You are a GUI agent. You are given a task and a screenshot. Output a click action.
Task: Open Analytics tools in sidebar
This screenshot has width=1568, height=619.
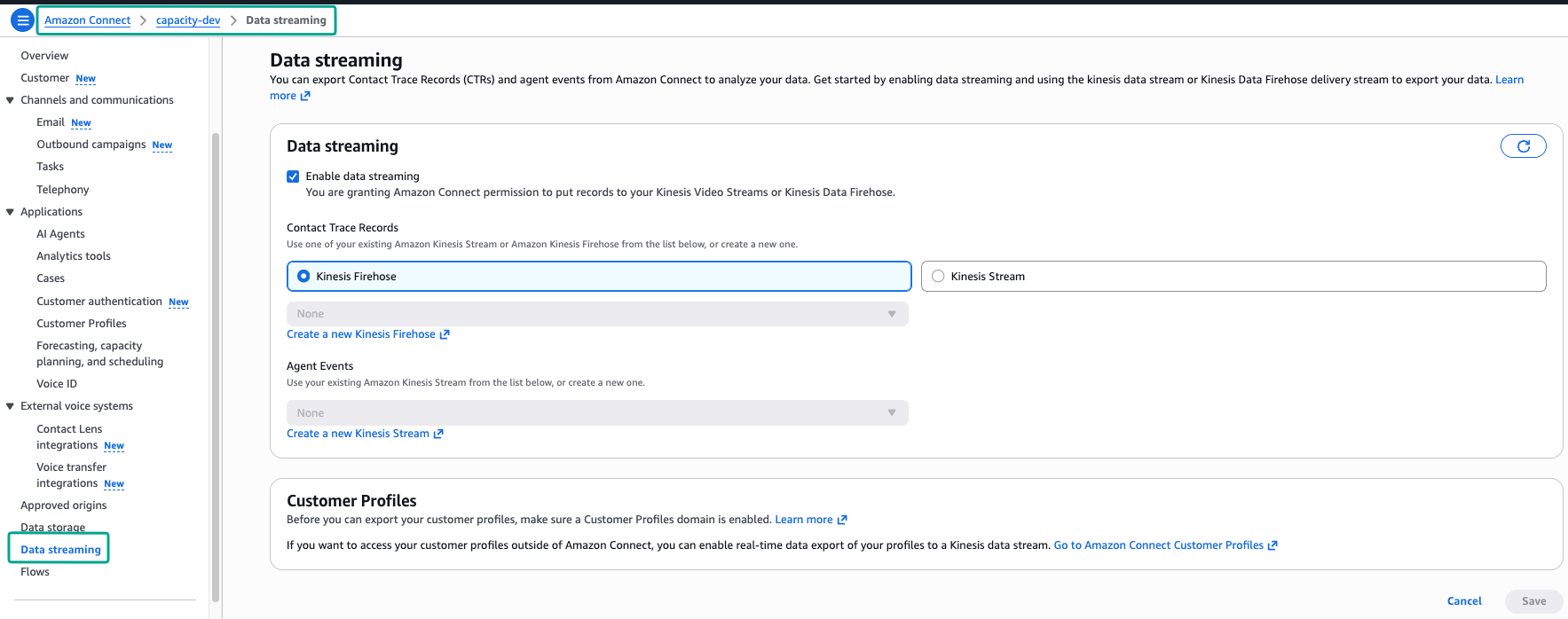(x=74, y=256)
